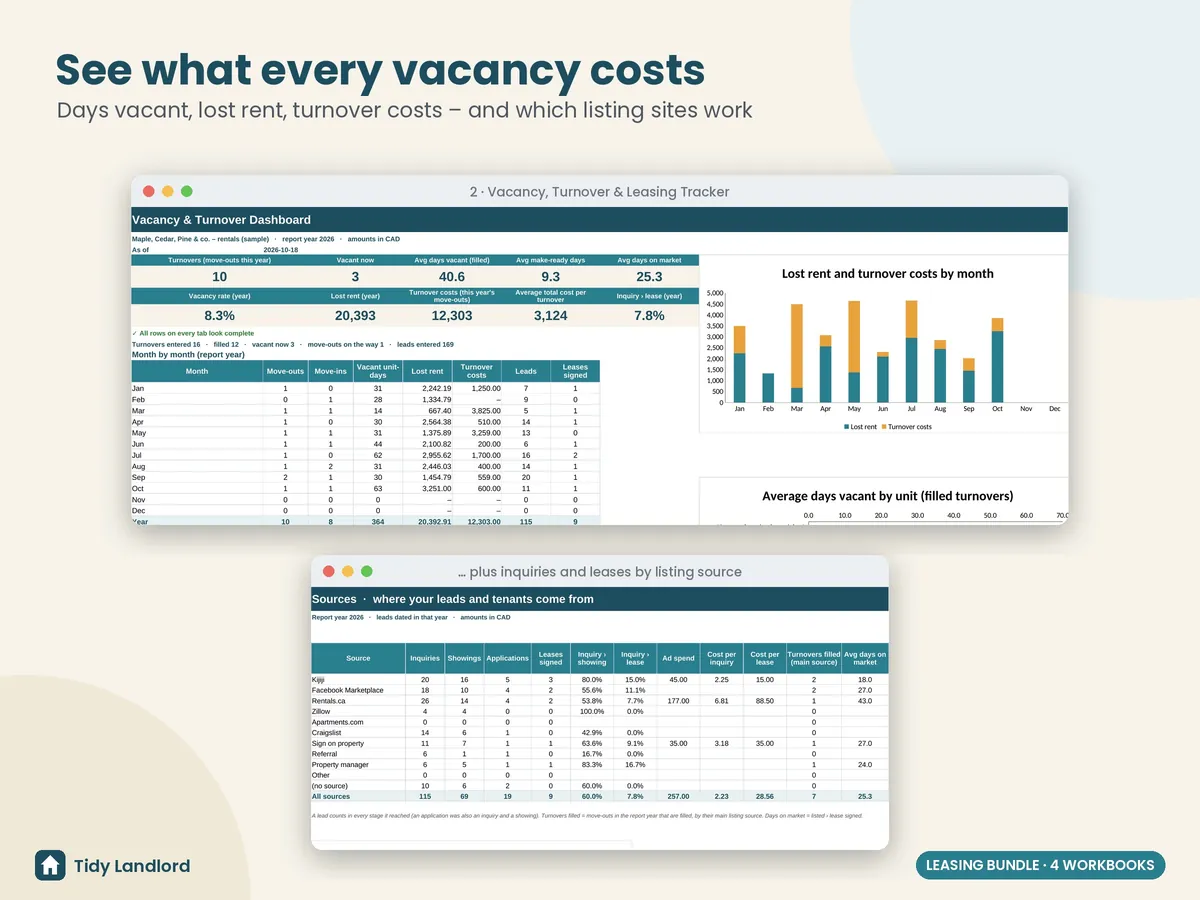Select the Jul row label in month table
Screen dimensions: 1200x900
click(x=137, y=454)
